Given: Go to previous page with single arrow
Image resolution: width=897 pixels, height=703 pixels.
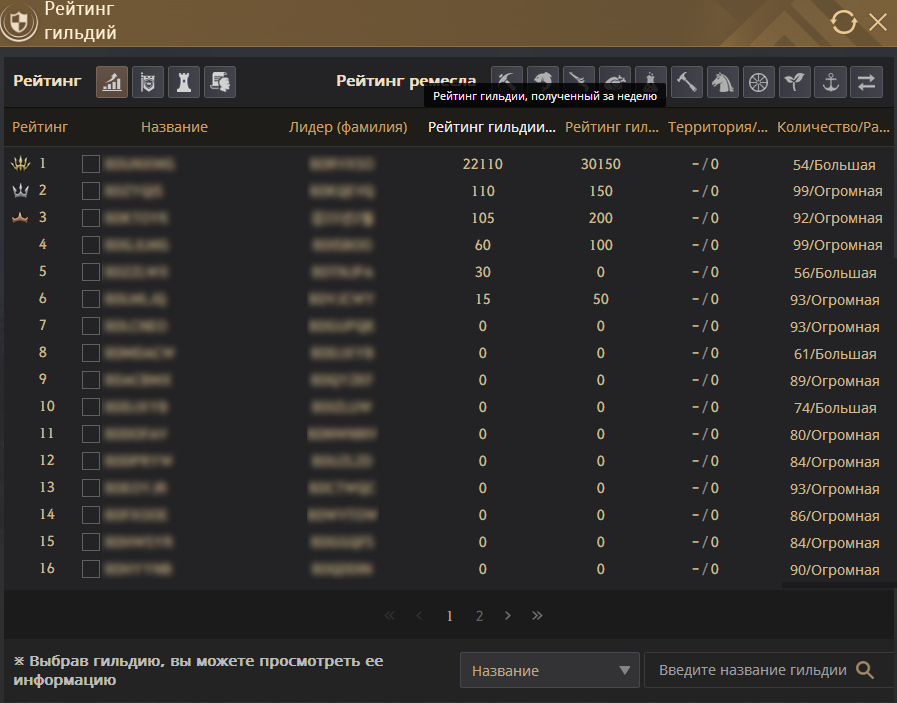Looking at the screenshot, I should click(x=419, y=615).
